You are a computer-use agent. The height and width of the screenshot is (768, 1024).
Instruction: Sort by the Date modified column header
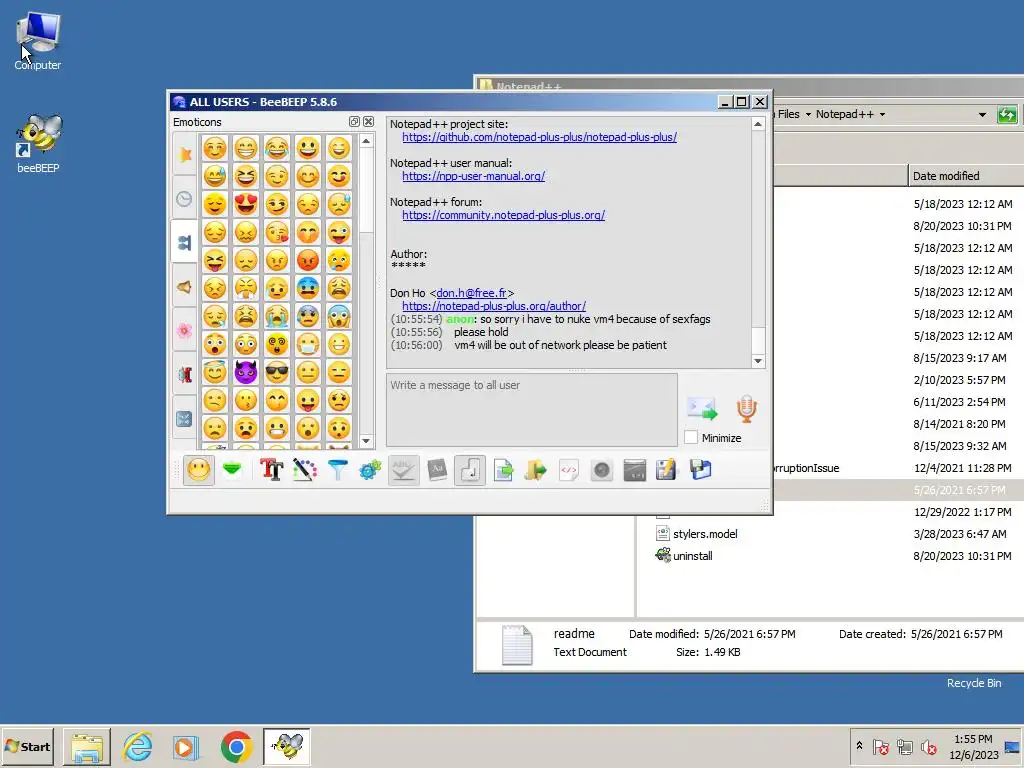[x=965, y=176]
